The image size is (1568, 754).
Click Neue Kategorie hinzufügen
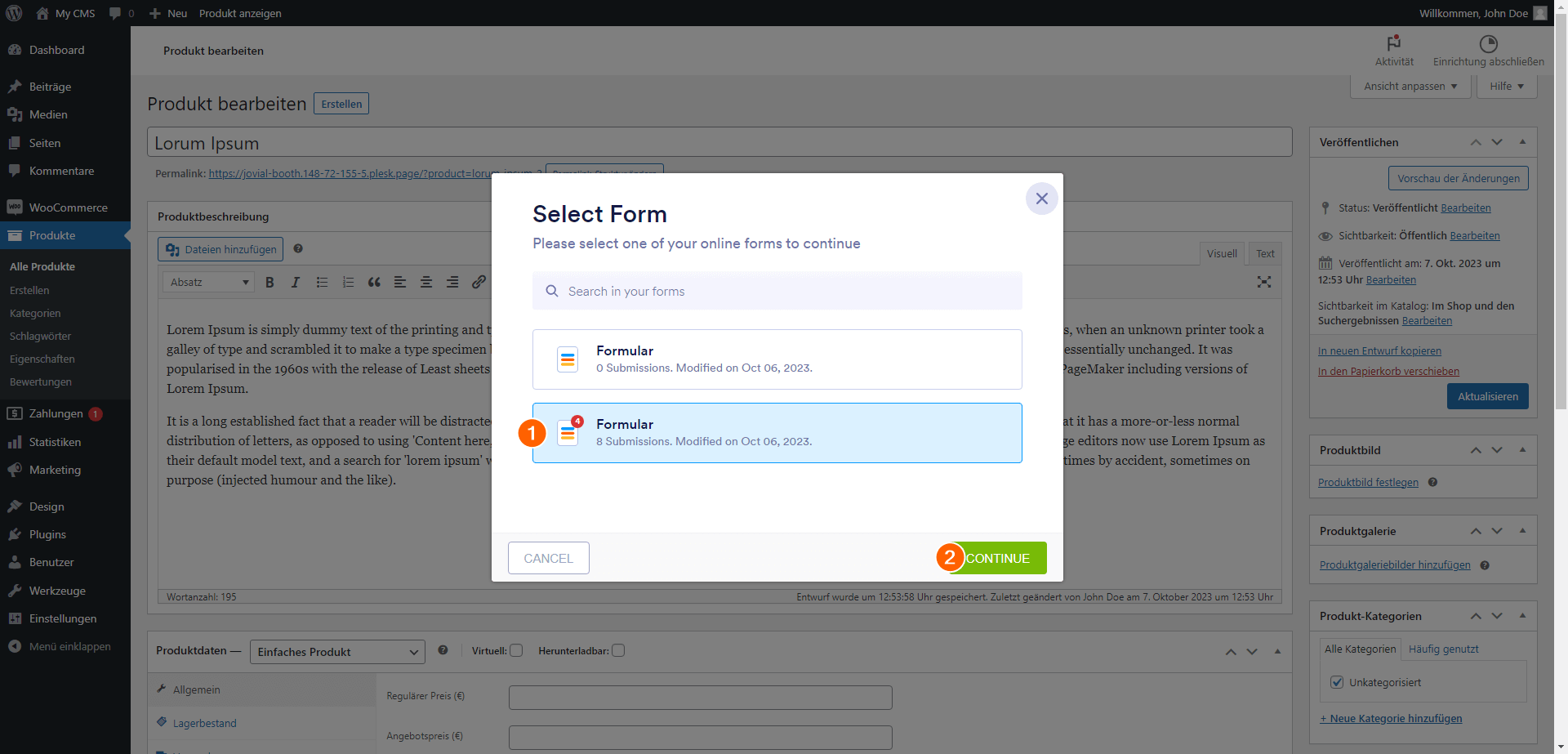point(1391,719)
